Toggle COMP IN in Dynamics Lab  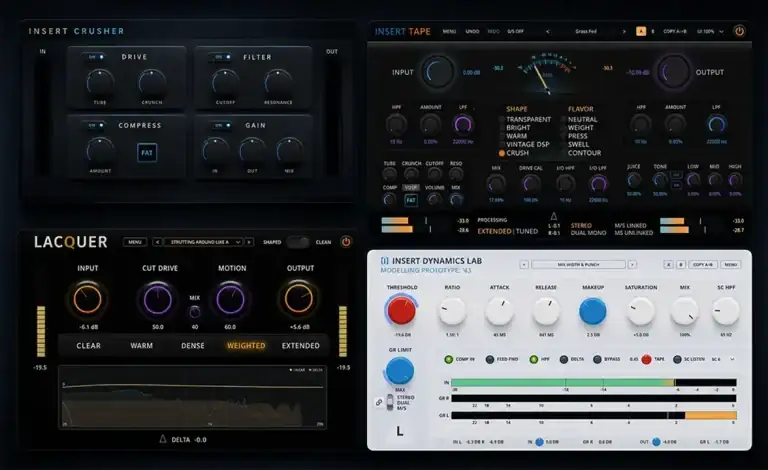(449, 359)
